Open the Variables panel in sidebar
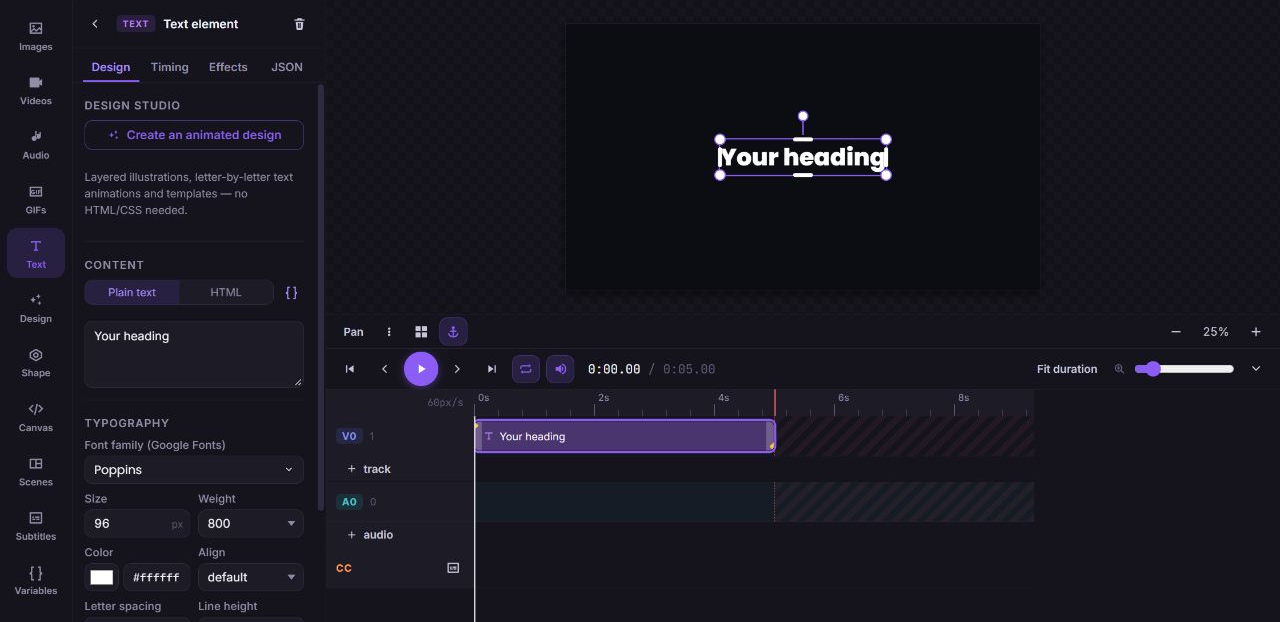The image size is (1280, 622). (x=36, y=580)
